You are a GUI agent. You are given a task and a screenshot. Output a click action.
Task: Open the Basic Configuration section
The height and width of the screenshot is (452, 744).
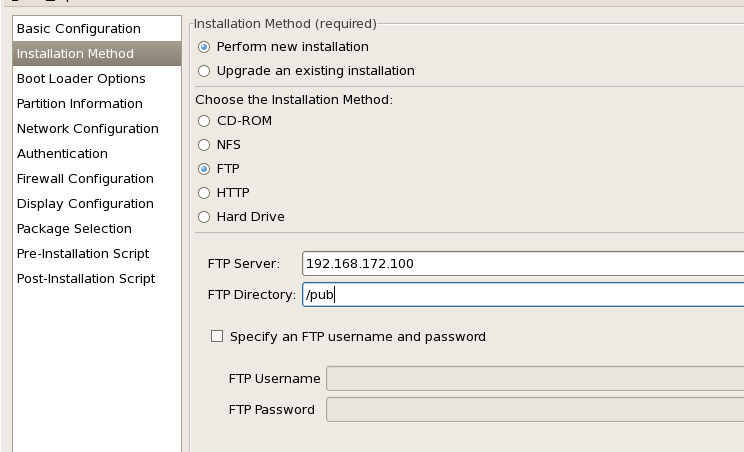[x=79, y=28]
